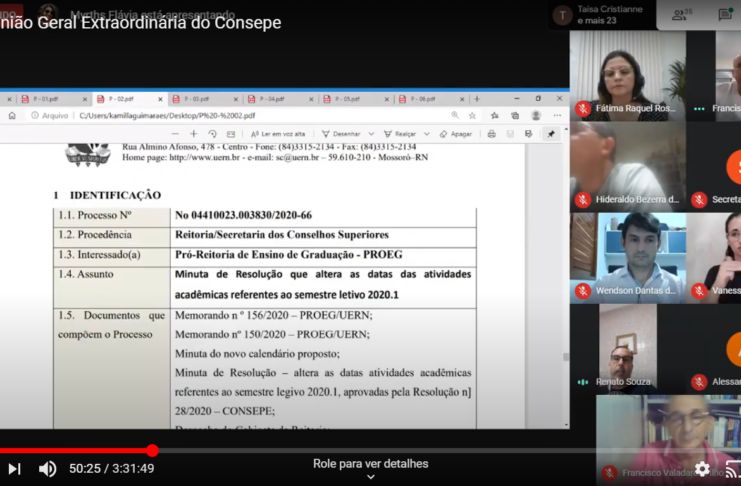Viewport: 741px width, 486px height.
Task: Click the YouTube next video button
Action: coord(15,469)
